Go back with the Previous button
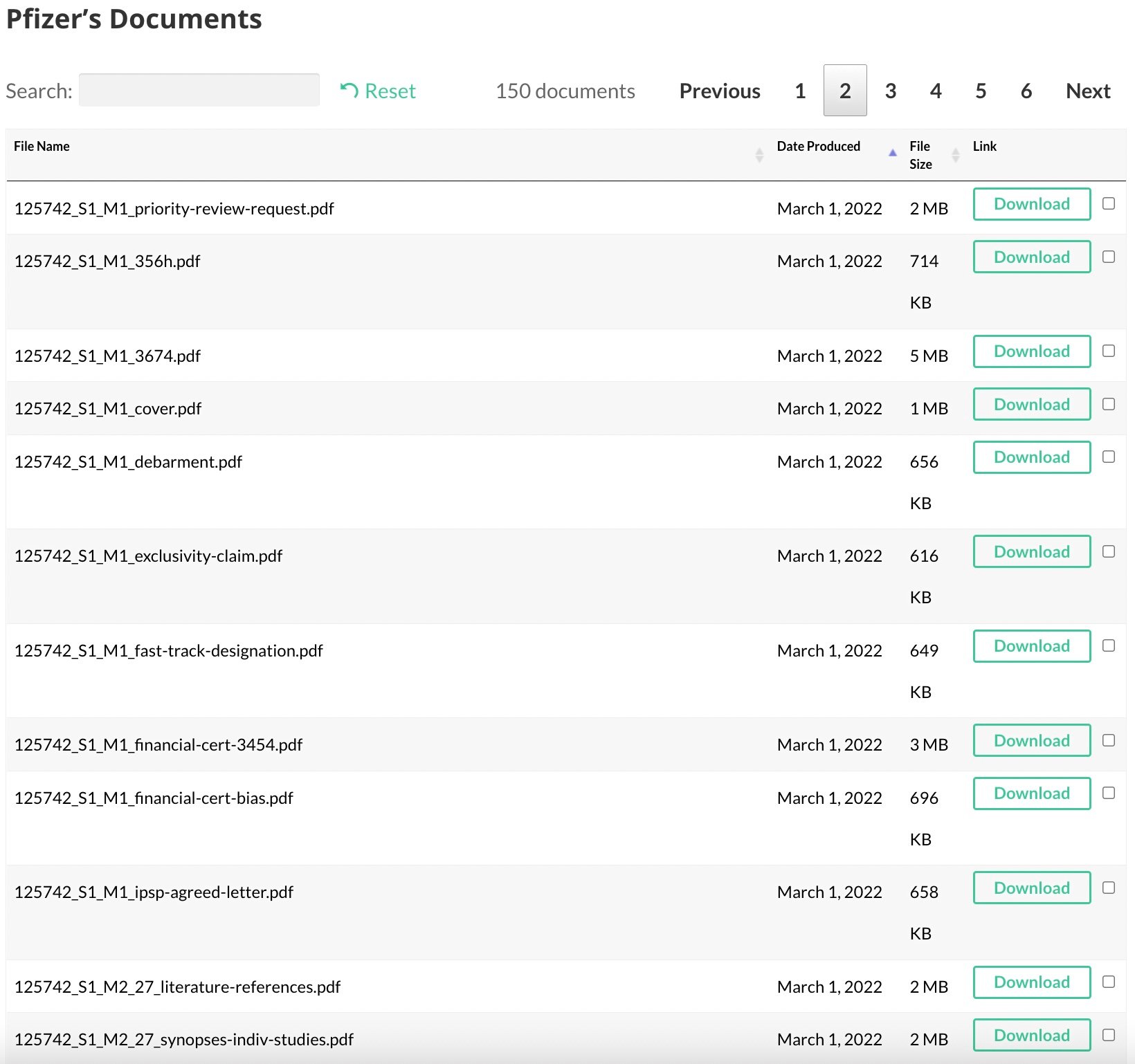 [x=719, y=91]
